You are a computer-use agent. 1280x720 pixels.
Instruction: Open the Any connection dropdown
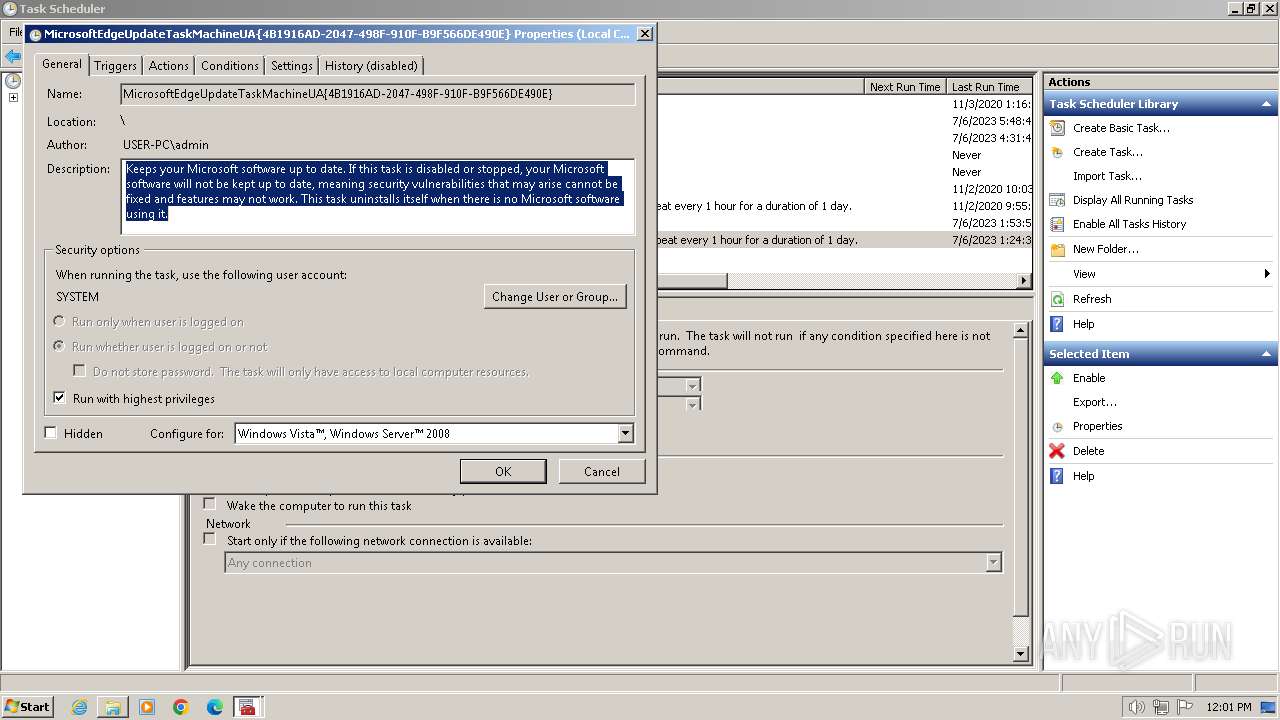(993, 563)
